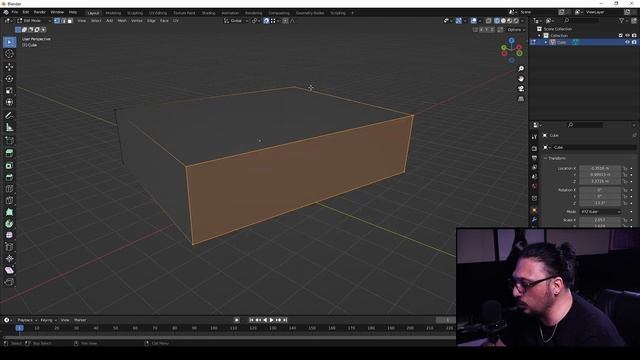Select the Move tool

click(x=9, y=67)
